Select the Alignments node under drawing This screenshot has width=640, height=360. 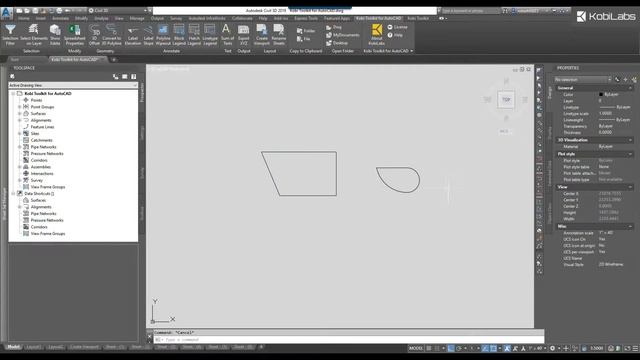[x=41, y=120]
